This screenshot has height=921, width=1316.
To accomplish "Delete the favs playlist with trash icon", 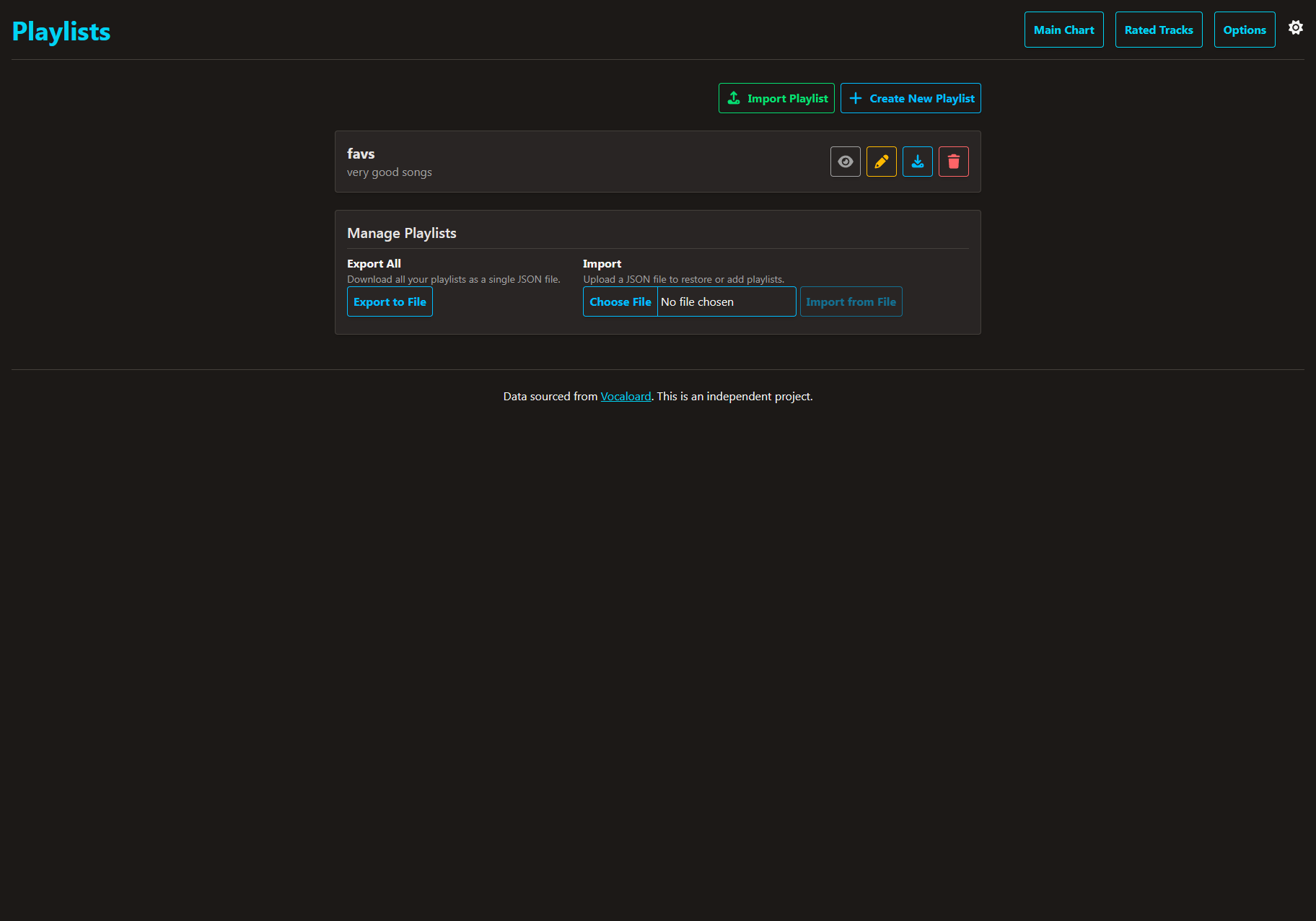I will tap(954, 162).
